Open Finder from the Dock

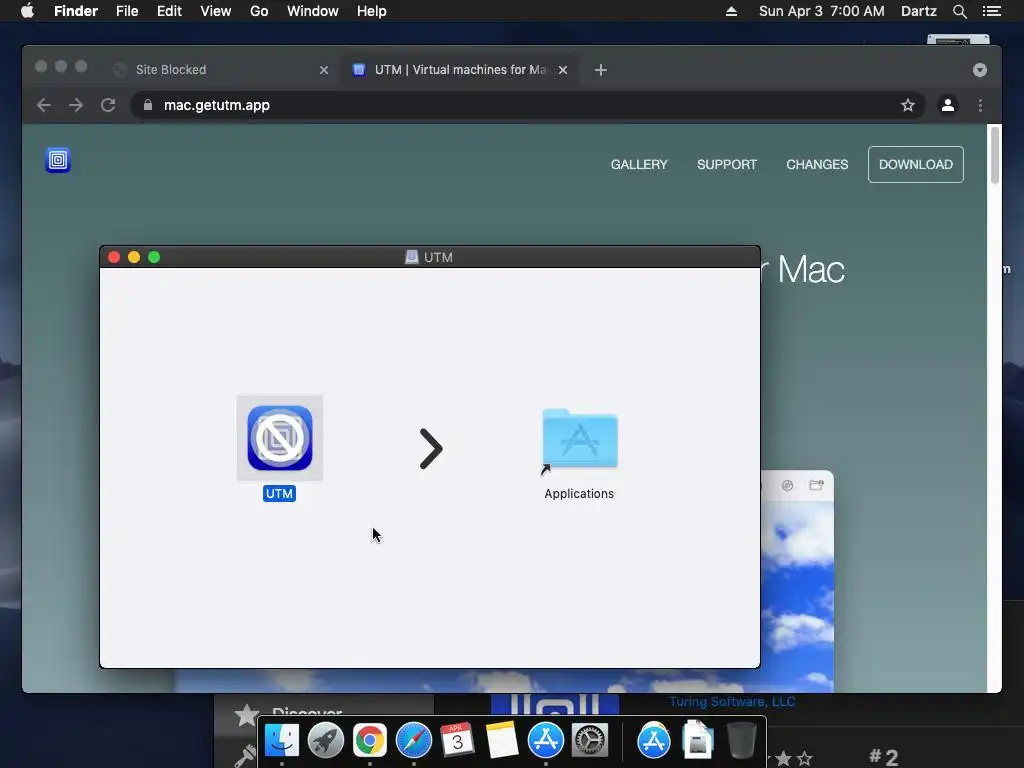(281, 741)
